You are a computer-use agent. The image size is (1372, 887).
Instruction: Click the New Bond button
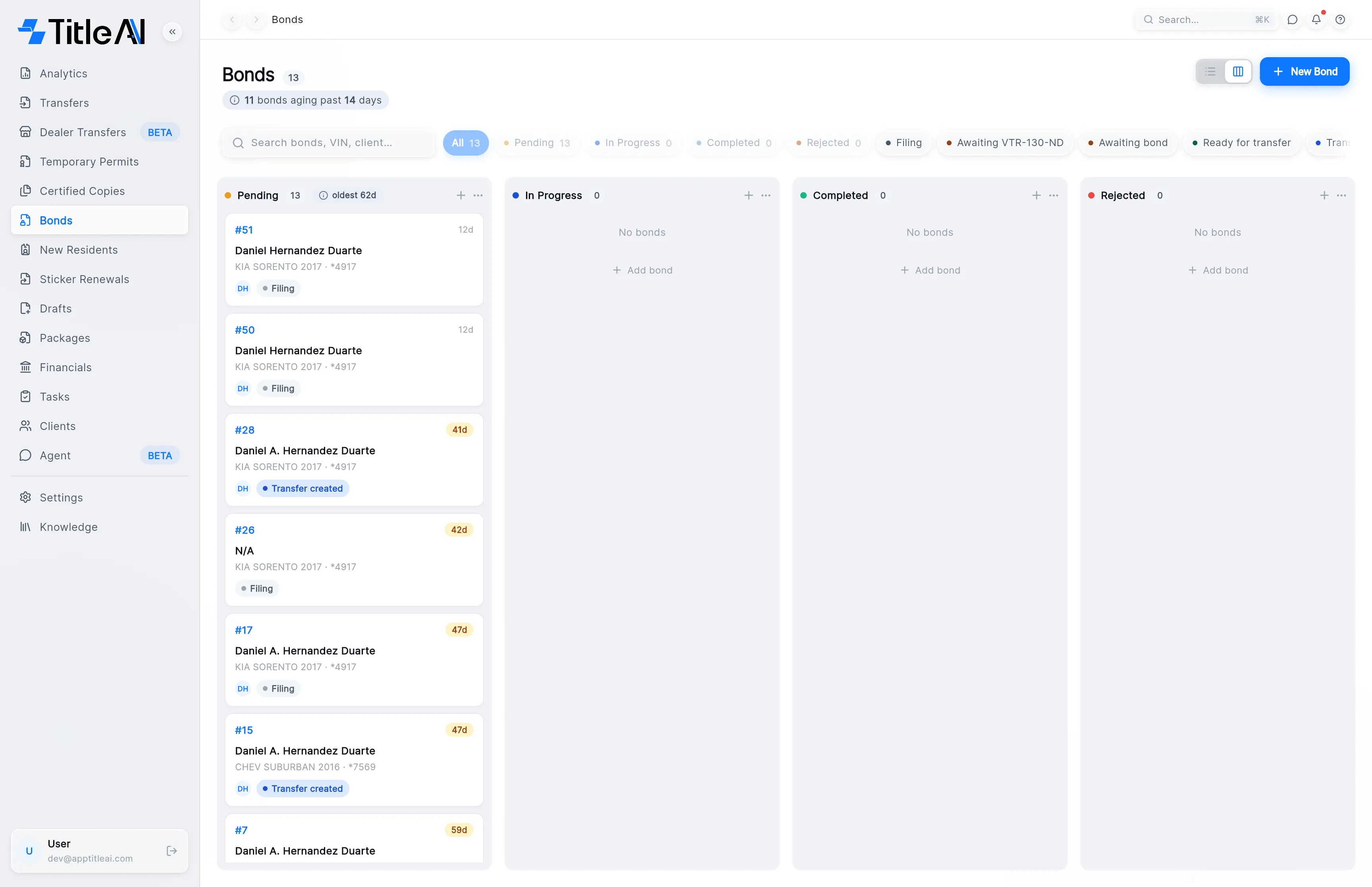(x=1304, y=71)
